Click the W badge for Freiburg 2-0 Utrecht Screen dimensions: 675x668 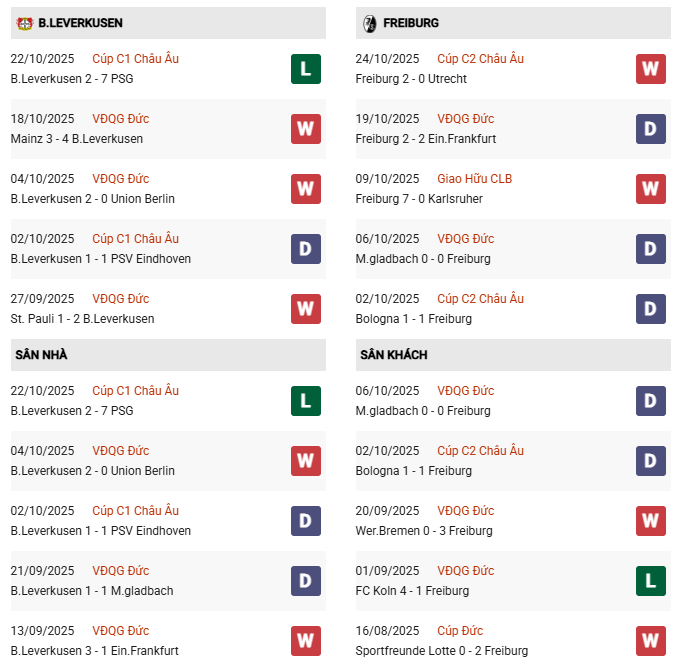(x=651, y=69)
